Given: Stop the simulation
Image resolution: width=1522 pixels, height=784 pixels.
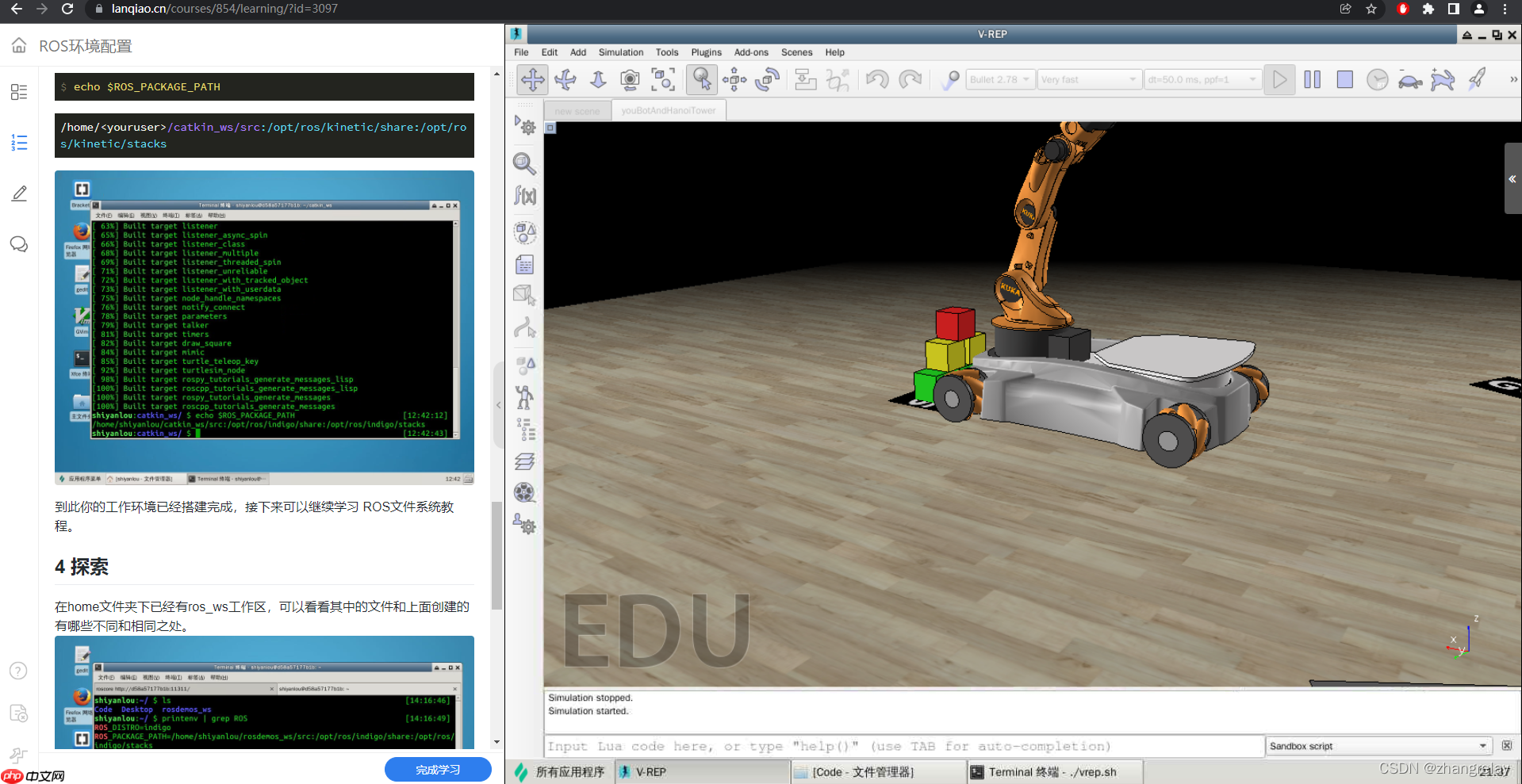Looking at the screenshot, I should tap(1344, 79).
